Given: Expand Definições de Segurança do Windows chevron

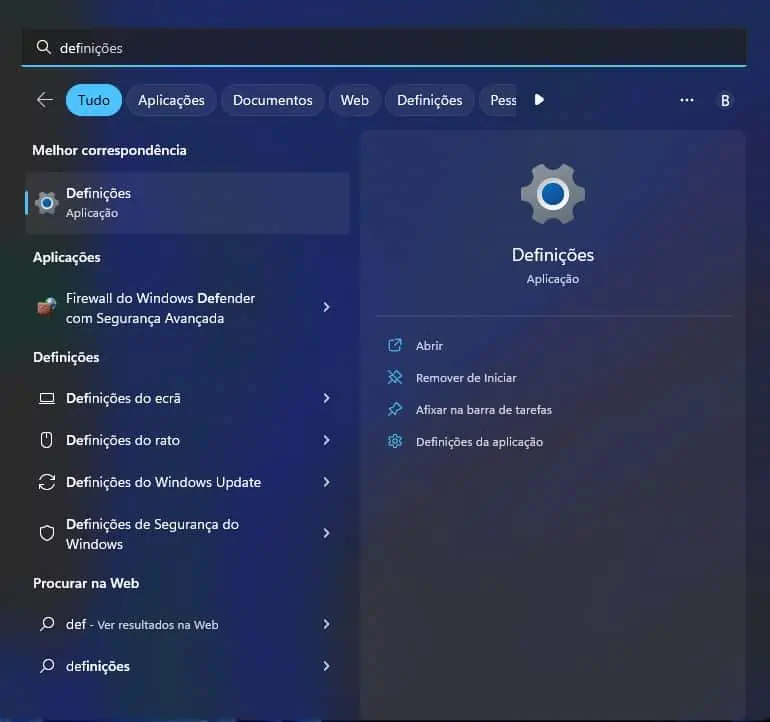Looking at the screenshot, I should point(326,533).
